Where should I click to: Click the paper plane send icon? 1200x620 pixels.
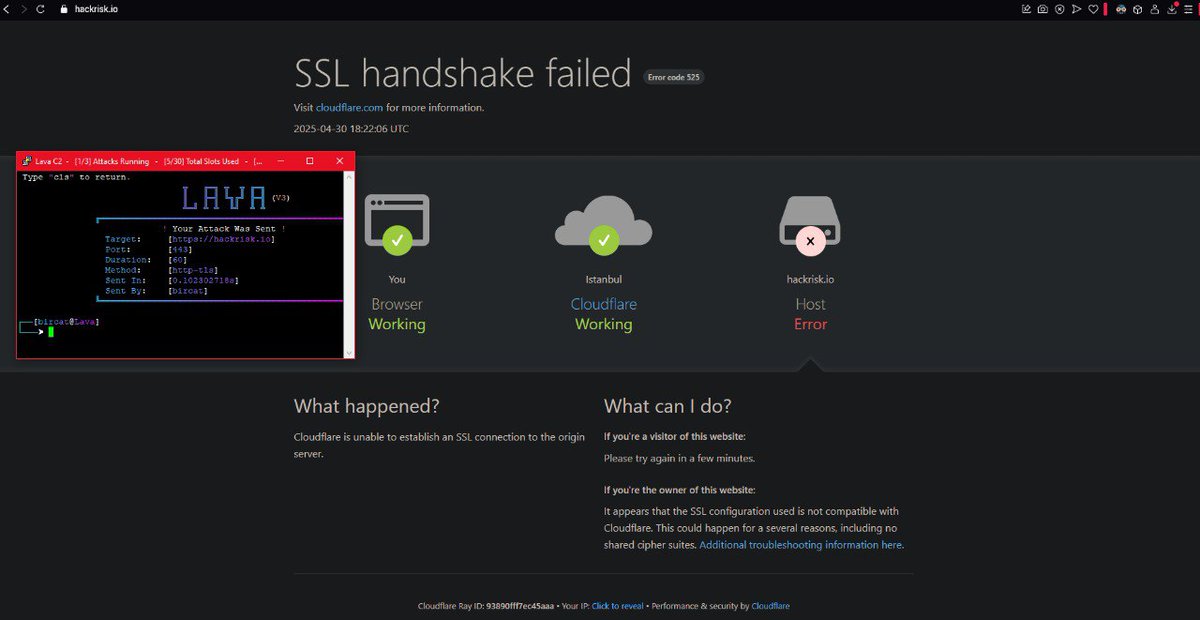1077,9
